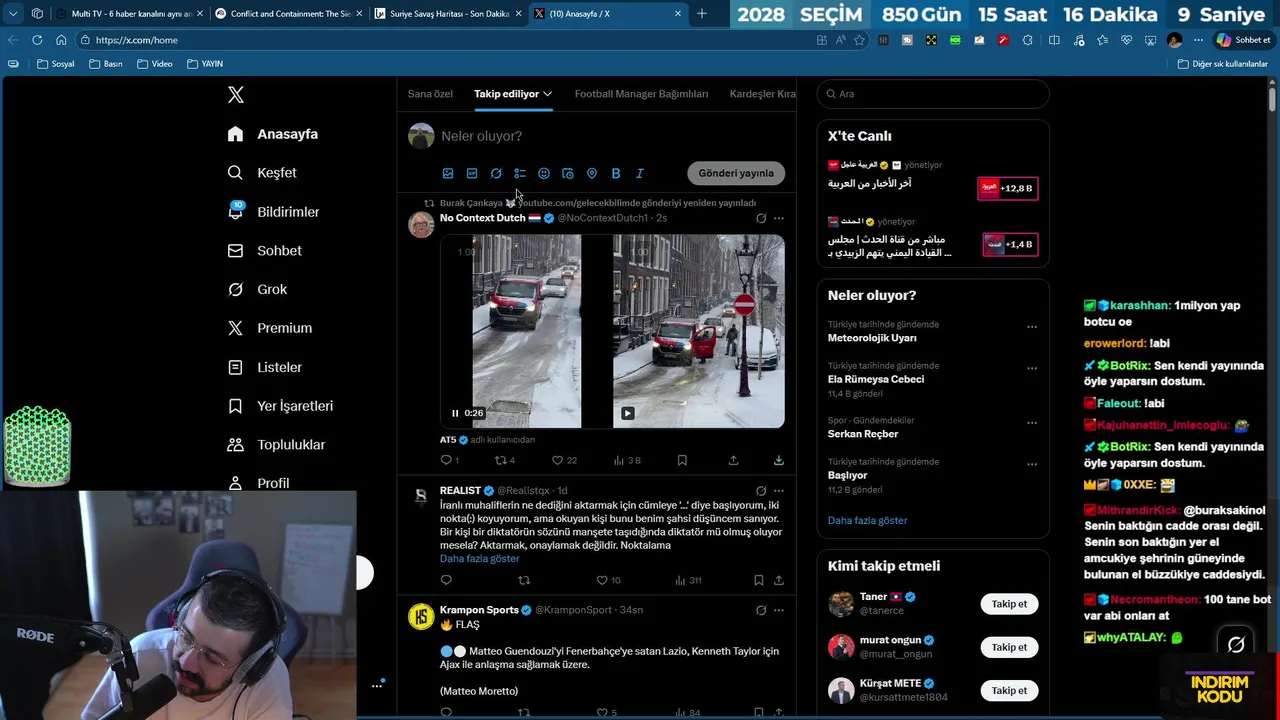
Task: Open more options on No Context Dutch post
Action: pyautogui.click(x=779, y=218)
